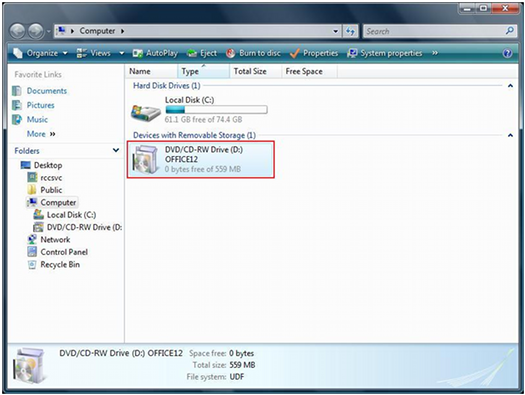Click File system UDF value
The width and height of the screenshot is (525, 395).
coord(237,377)
